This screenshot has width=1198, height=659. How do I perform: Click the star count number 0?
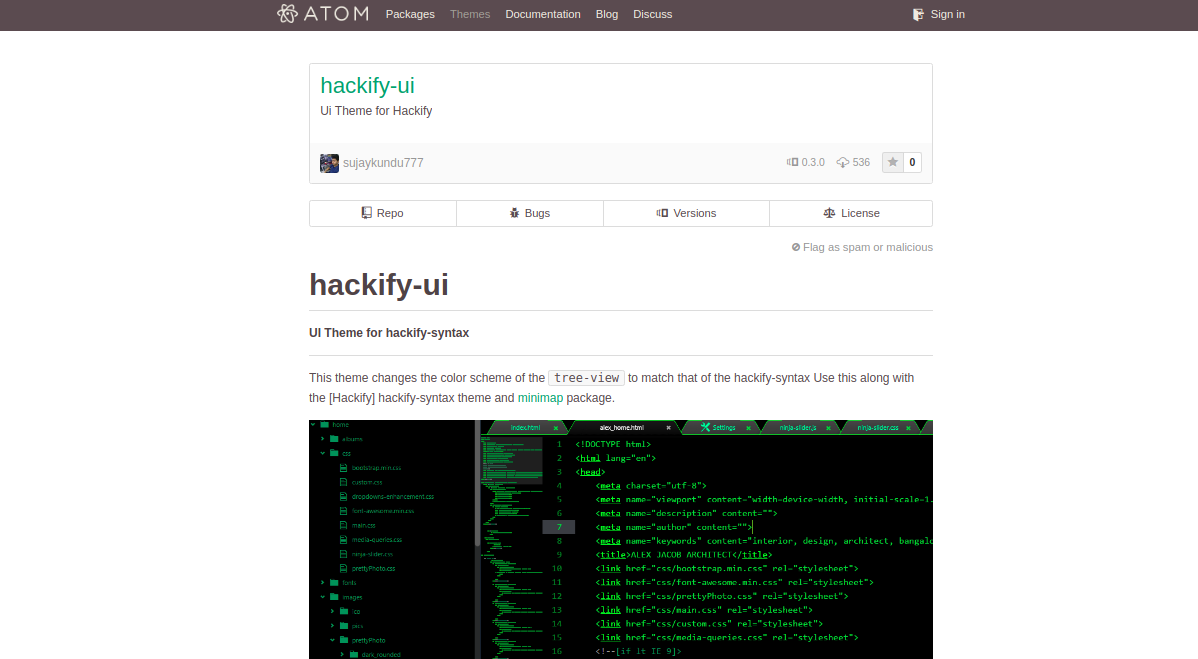tap(912, 163)
